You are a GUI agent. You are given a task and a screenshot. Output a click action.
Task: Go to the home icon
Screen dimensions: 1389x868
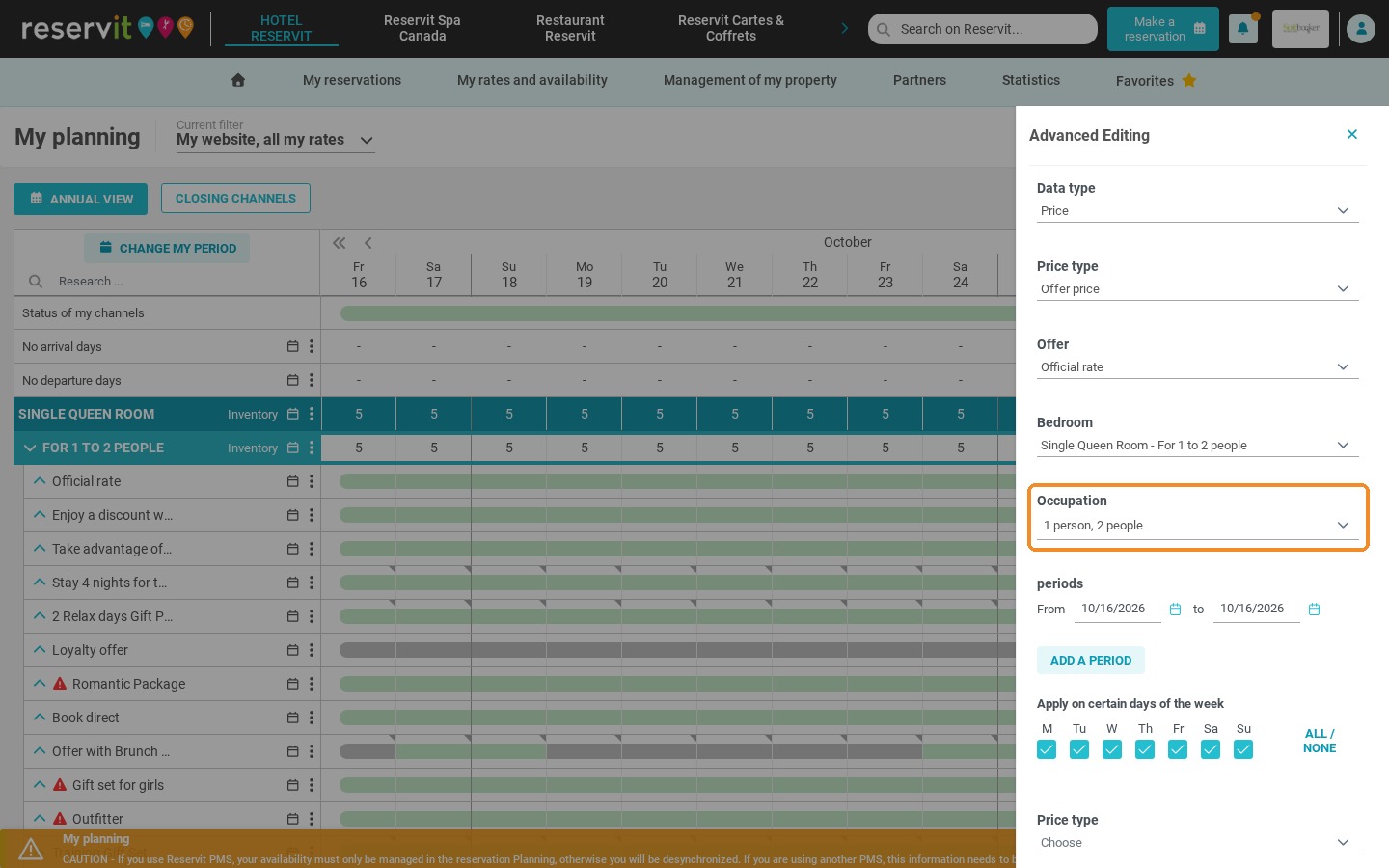tap(238, 80)
